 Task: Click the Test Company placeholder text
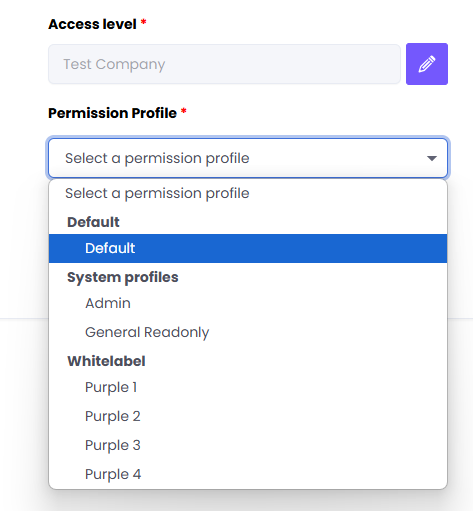click(x=114, y=64)
